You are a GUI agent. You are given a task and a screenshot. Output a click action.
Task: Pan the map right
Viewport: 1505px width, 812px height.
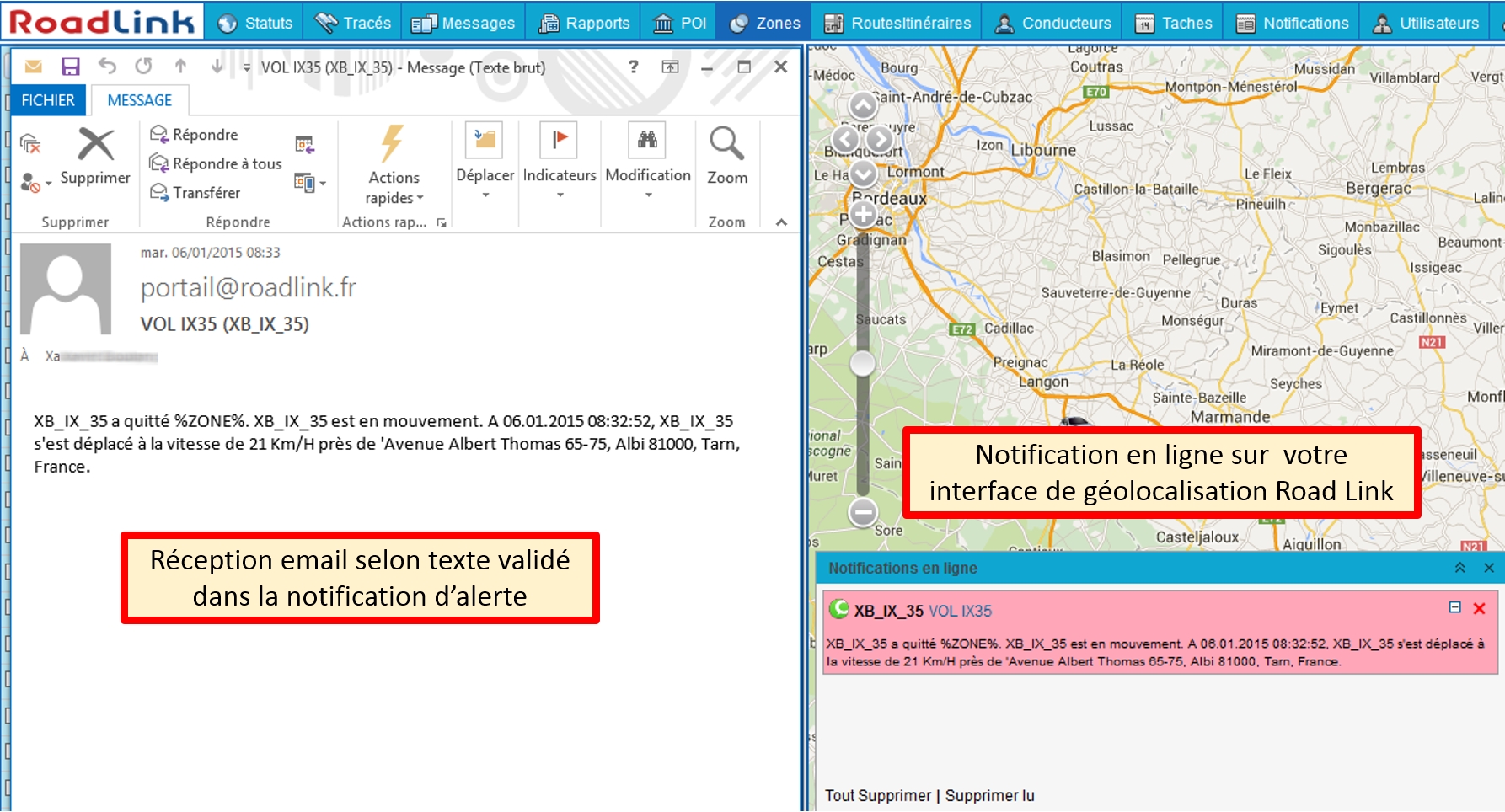pos(880,139)
